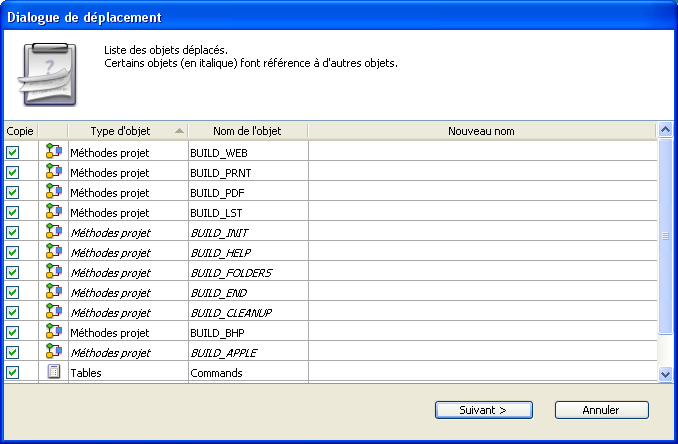The image size is (678, 444).
Task: Click the vertical scrollbar thumb
Action: 665,236
